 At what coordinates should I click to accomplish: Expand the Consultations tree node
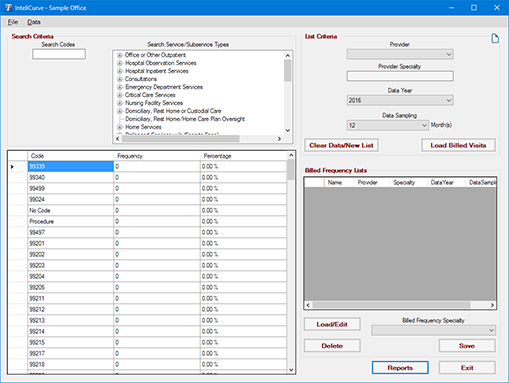coord(120,79)
